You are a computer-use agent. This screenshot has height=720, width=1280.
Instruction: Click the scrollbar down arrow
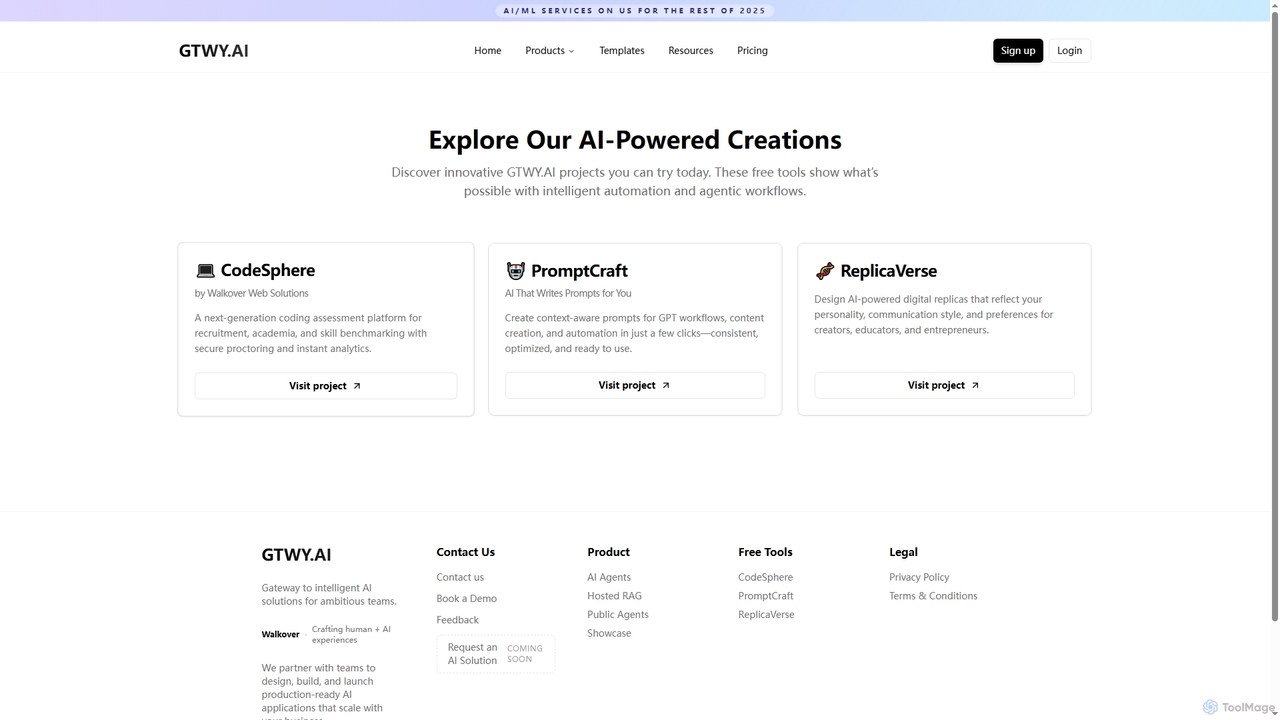click(1274, 714)
